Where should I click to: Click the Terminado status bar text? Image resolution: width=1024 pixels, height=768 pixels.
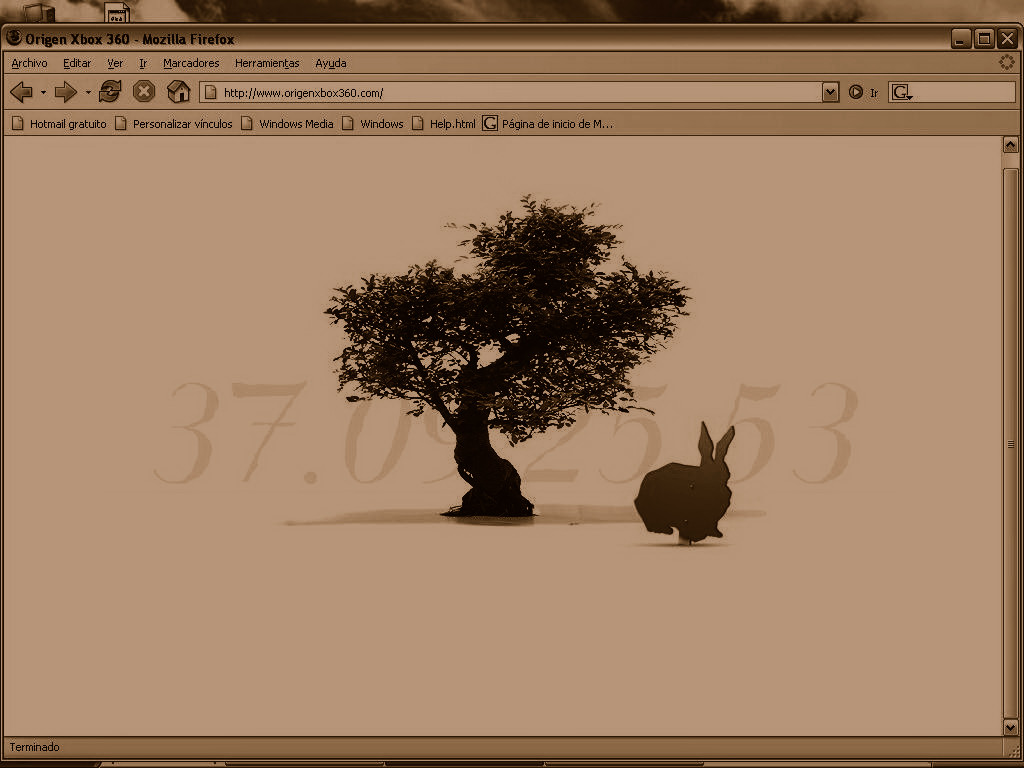click(x=34, y=747)
